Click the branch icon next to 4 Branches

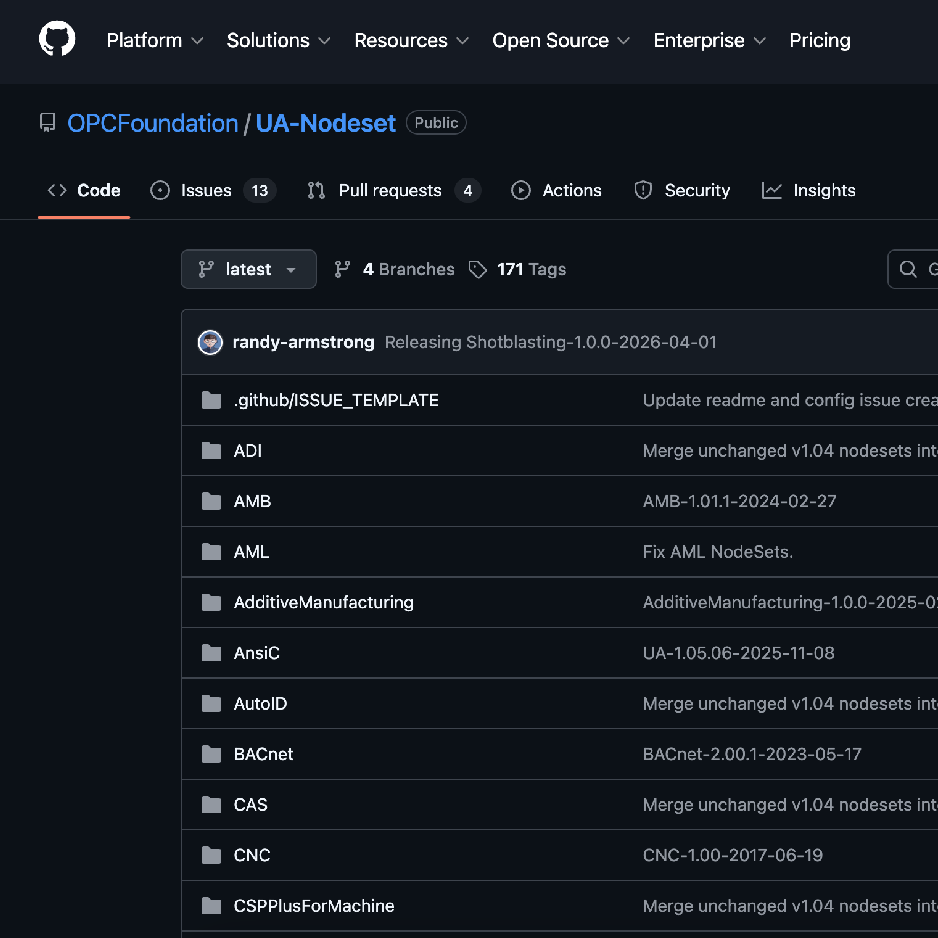(x=341, y=269)
